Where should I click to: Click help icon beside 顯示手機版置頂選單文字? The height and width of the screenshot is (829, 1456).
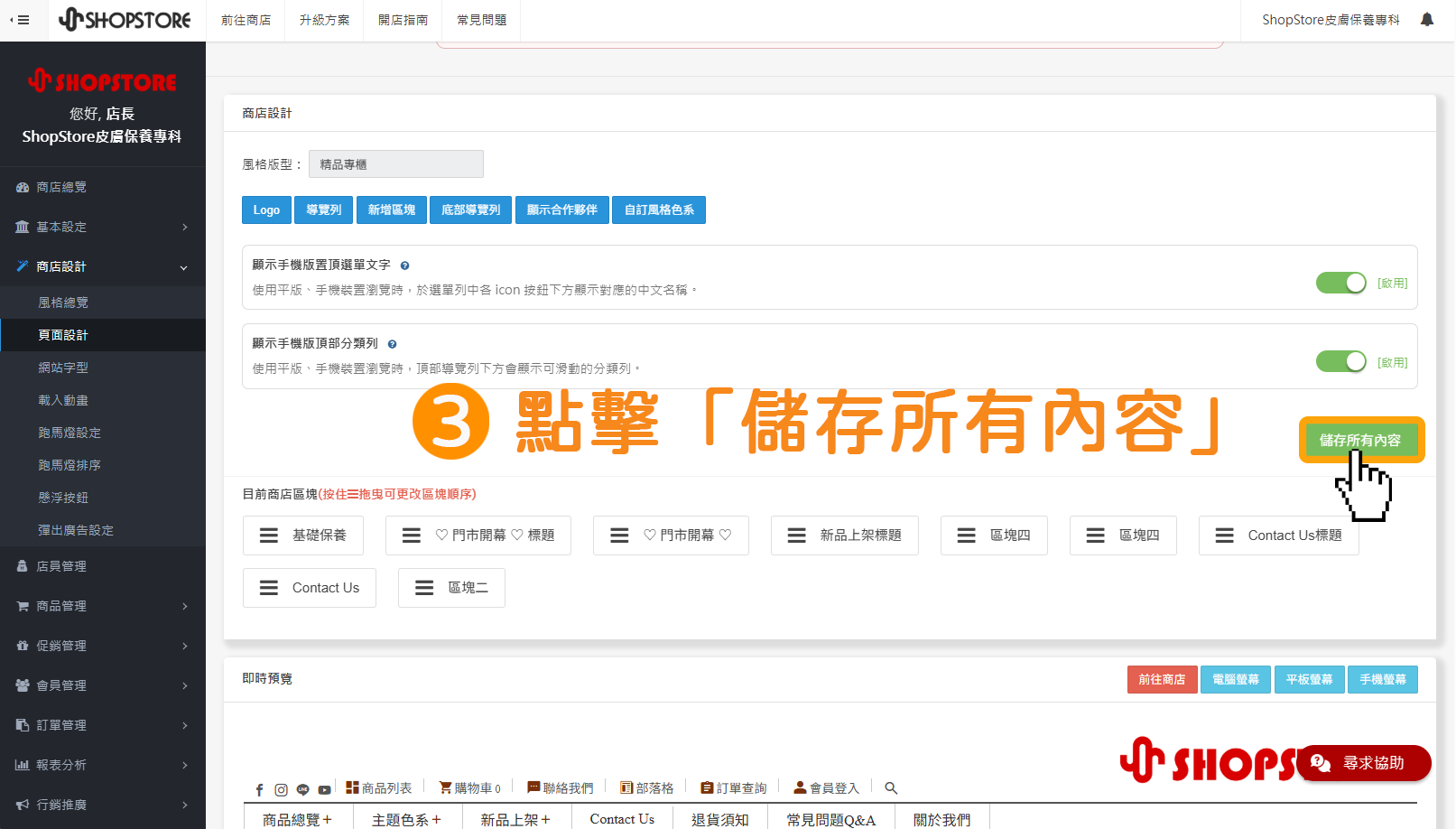pyautogui.click(x=404, y=265)
